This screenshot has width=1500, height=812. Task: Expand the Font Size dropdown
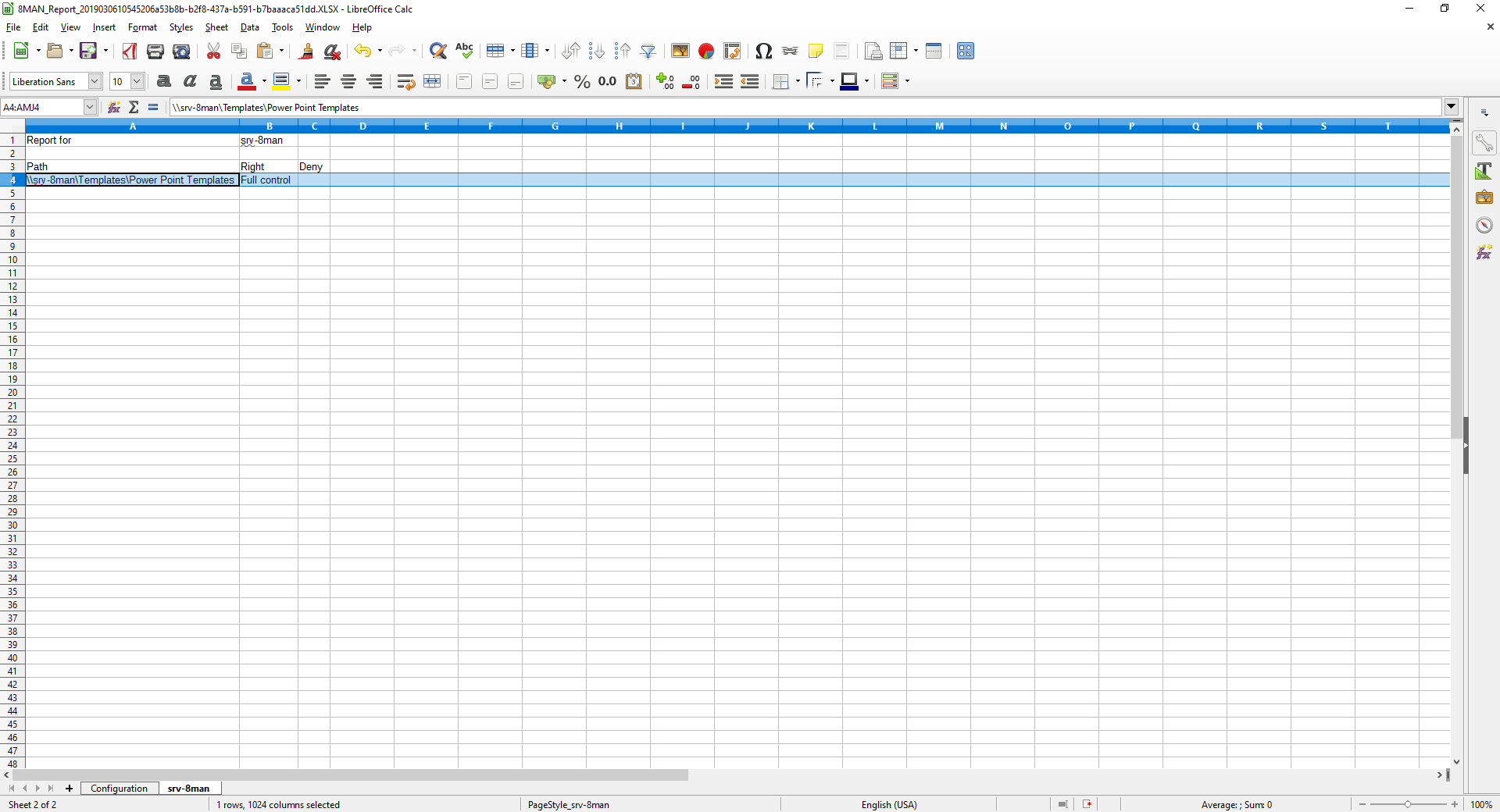137,81
